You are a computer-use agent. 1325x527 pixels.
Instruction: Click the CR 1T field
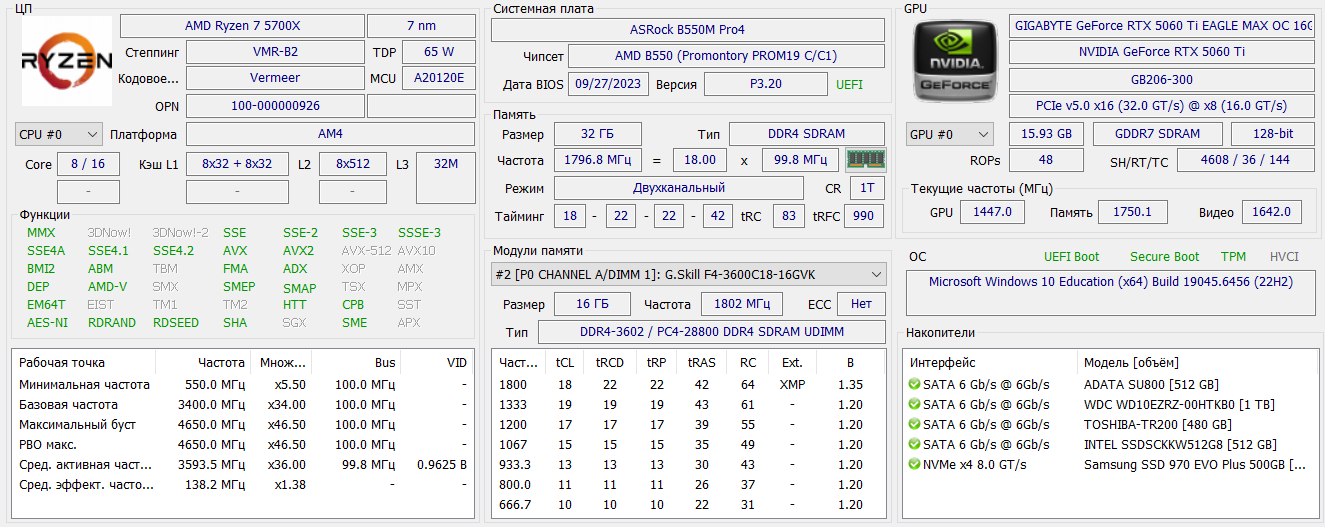click(x=867, y=188)
